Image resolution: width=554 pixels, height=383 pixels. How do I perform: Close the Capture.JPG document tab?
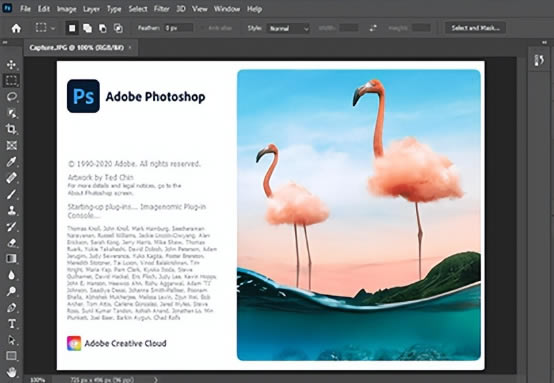coord(130,47)
